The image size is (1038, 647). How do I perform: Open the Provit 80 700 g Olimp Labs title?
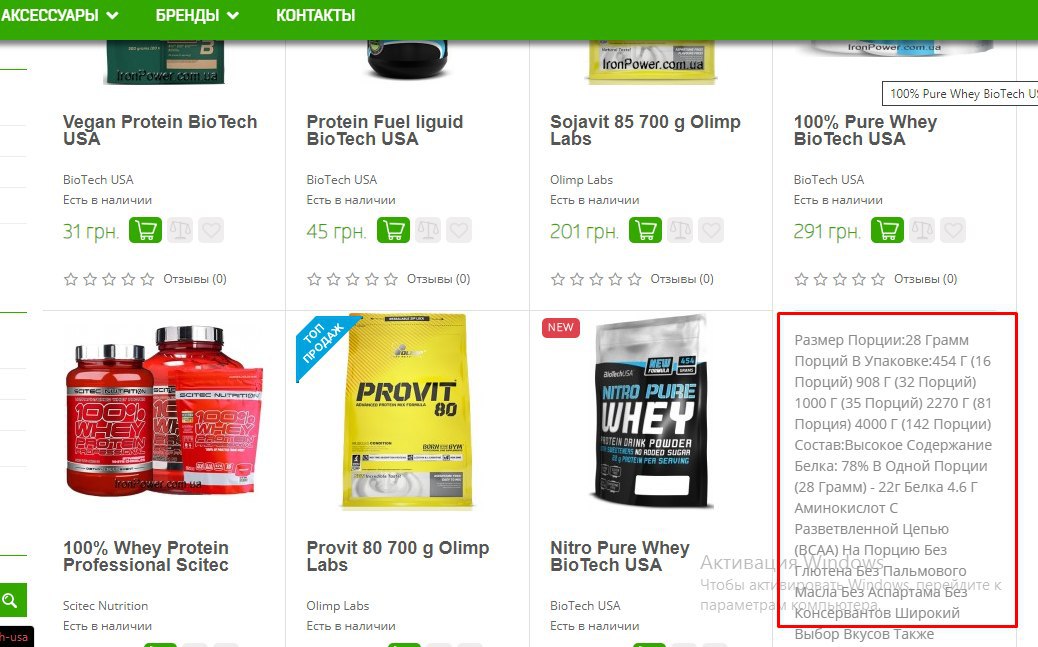397,556
